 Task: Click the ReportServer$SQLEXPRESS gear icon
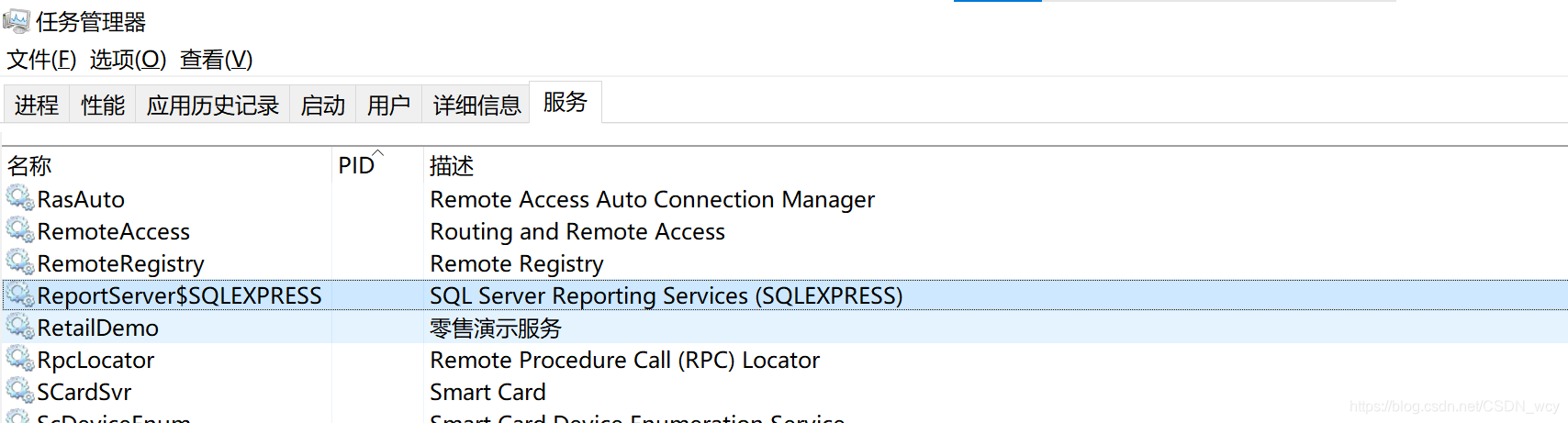coord(20,295)
